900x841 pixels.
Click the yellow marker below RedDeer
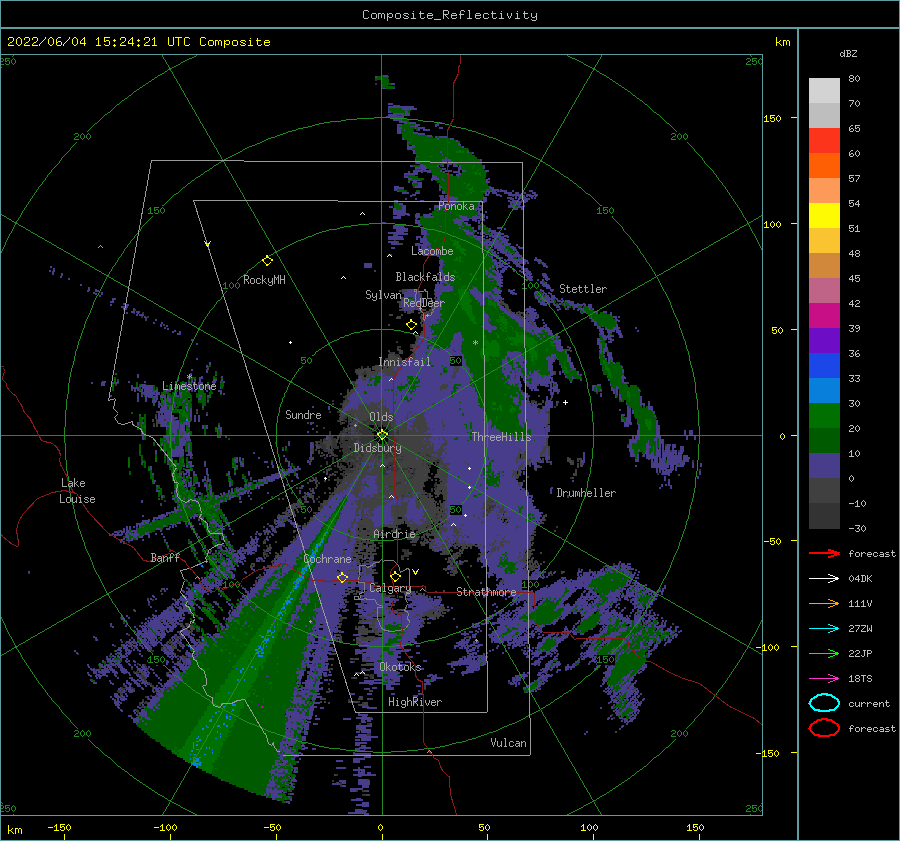pyautogui.click(x=411, y=325)
